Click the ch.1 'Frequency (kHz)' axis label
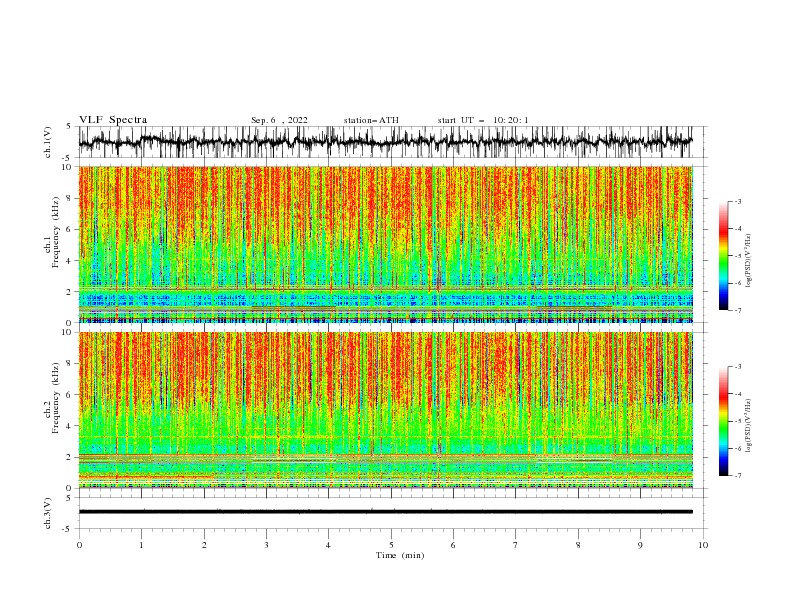 tap(55, 233)
